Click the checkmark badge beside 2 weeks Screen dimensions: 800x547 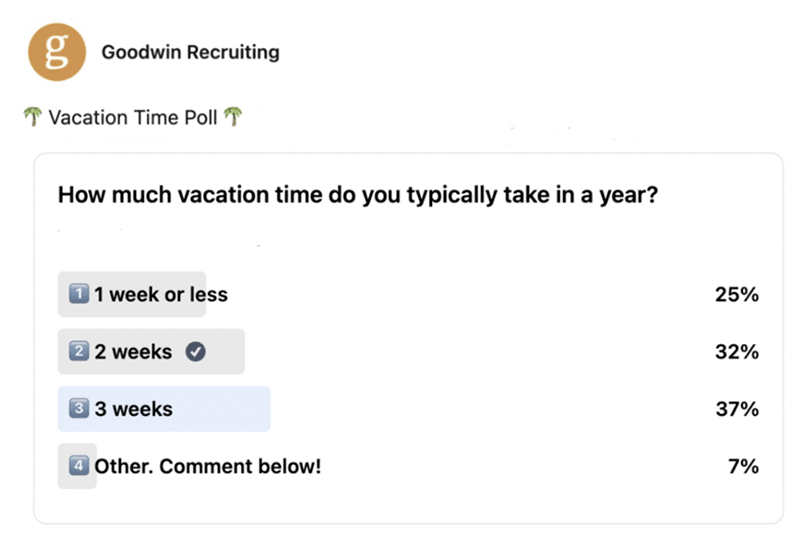pos(195,352)
